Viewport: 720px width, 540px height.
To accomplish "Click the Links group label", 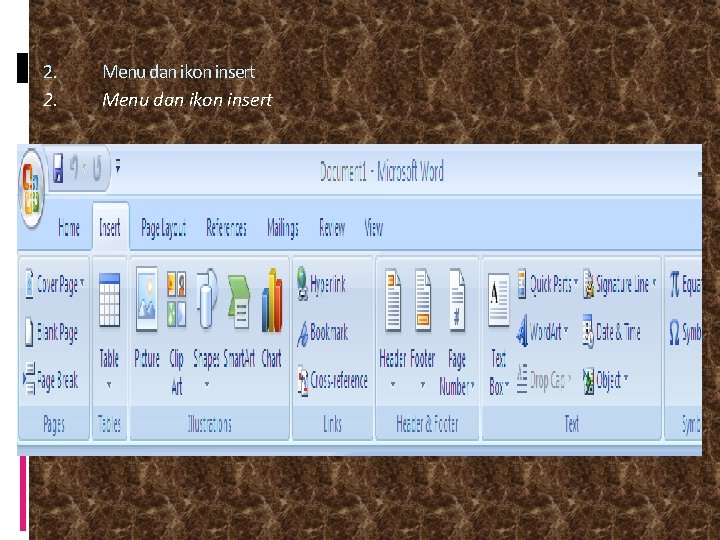I will click(332, 424).
